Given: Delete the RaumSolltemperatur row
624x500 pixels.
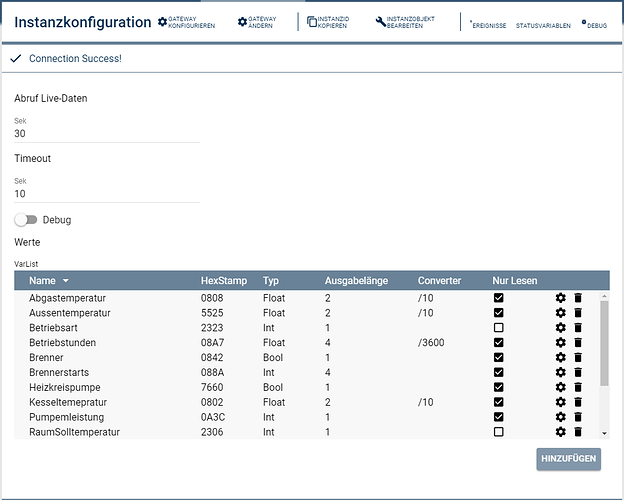Looking at the screenshot, I should (578, 432).
